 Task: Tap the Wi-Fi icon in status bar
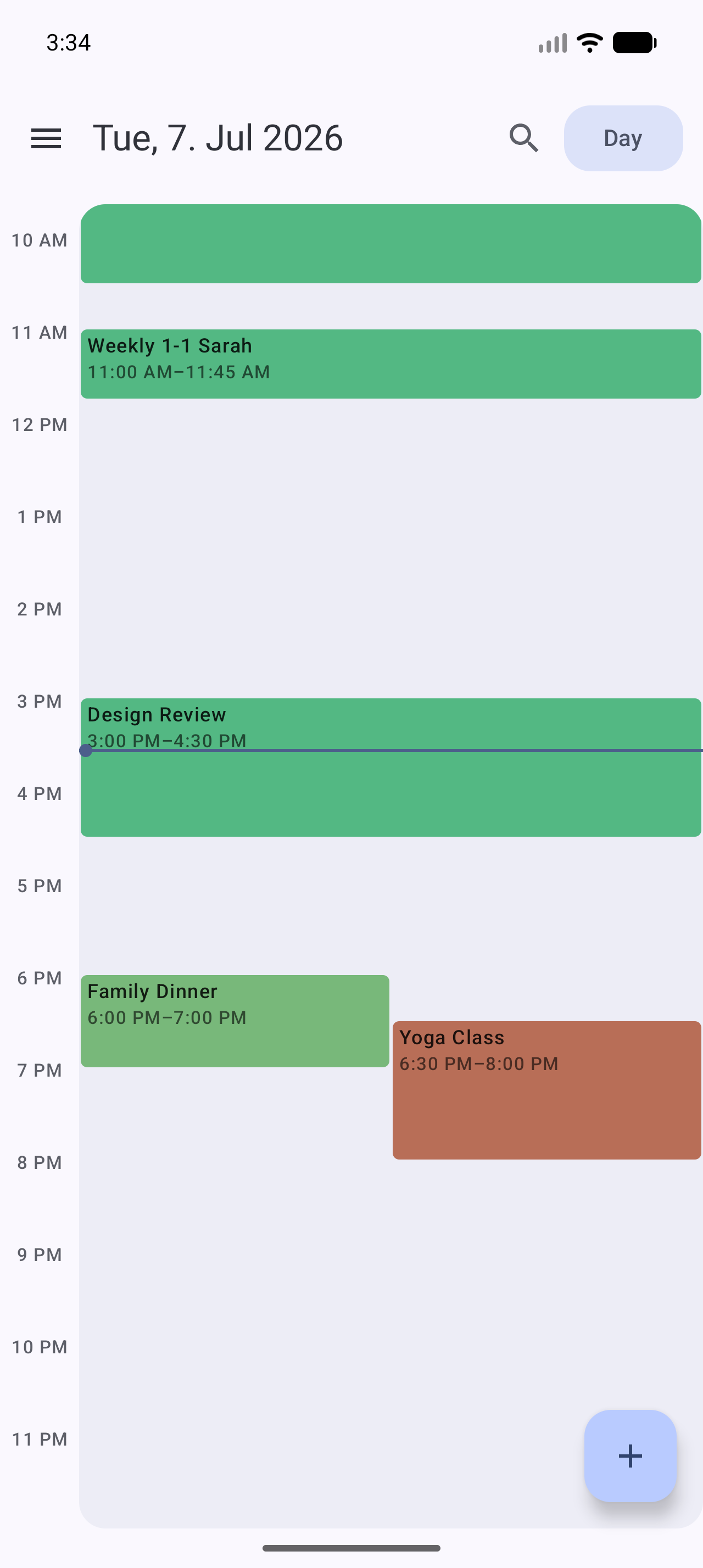click(x=589, y=43)
